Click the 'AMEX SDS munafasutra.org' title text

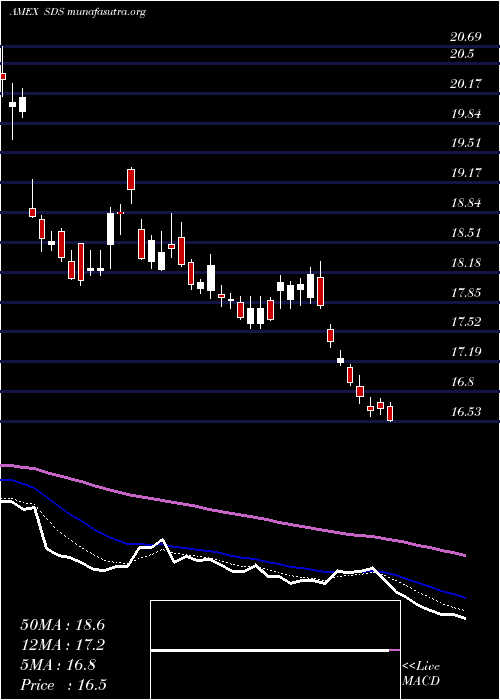click(x=77, y=12)
